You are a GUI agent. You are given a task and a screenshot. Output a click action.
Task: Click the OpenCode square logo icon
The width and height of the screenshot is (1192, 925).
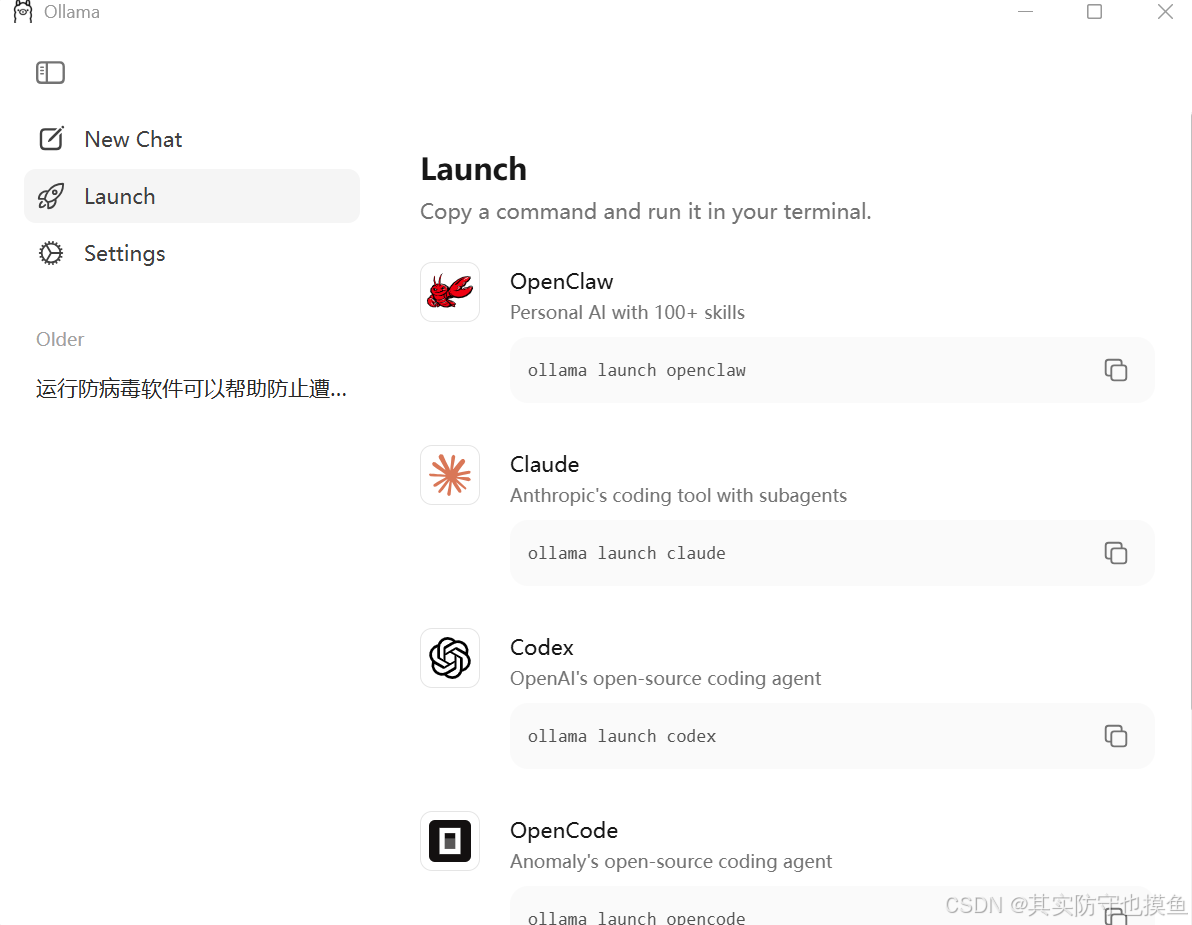[x=450, y=841]
